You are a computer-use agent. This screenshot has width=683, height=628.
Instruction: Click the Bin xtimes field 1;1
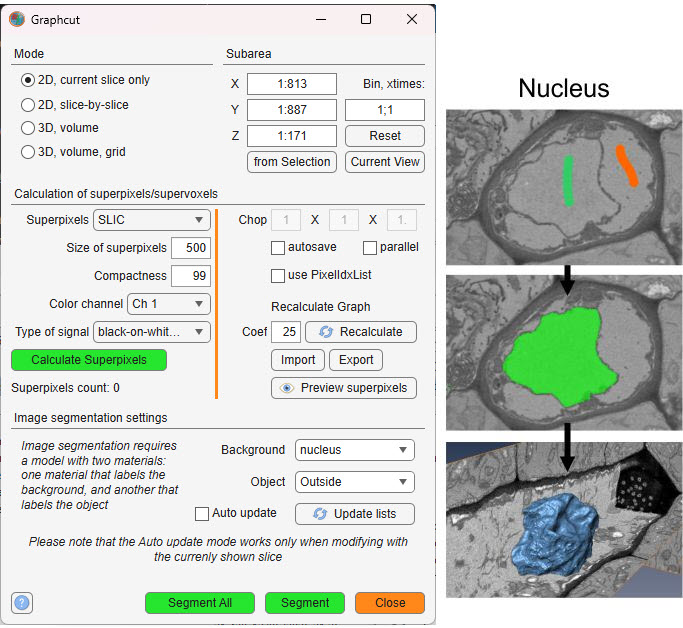coord(385,110)
